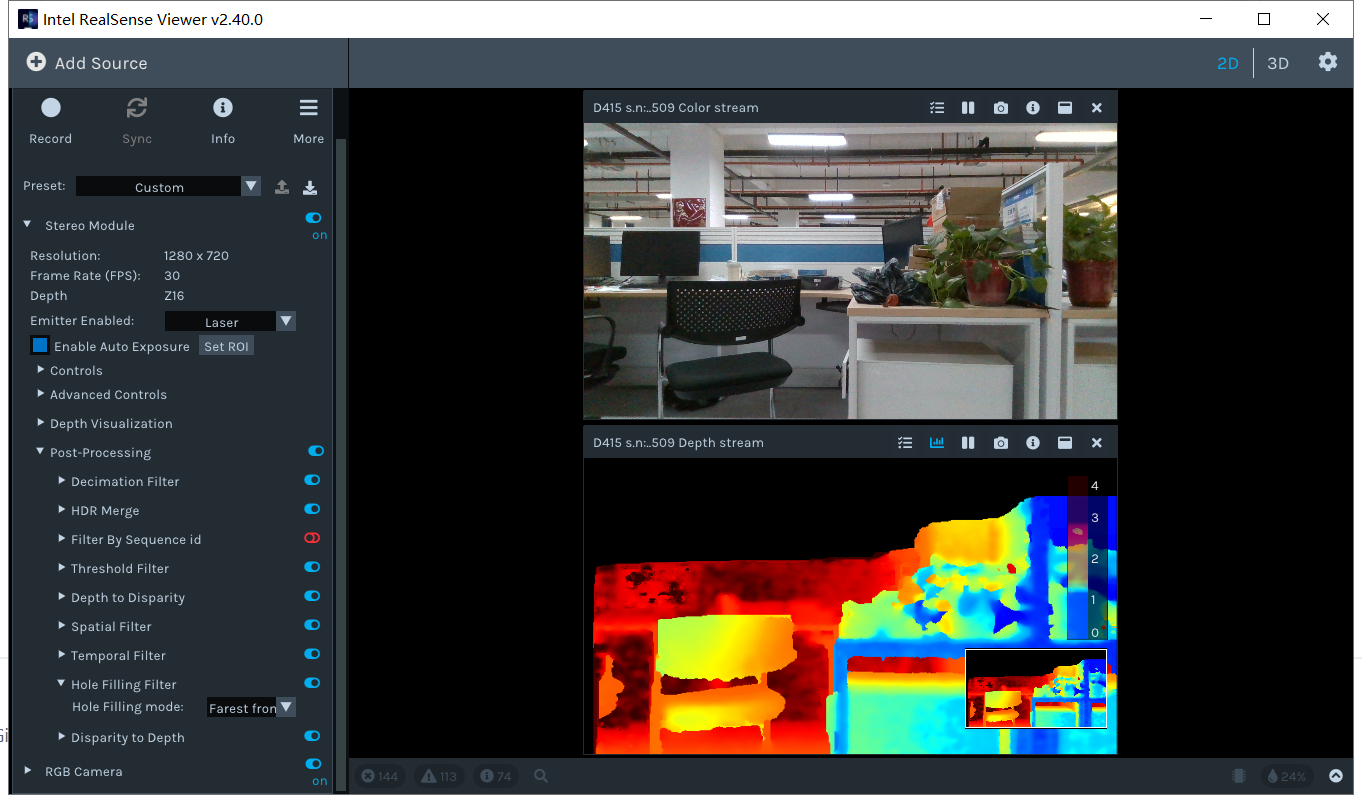Pause the Color stream
This screenshot has width=1362, height=803.
point(968,108)
